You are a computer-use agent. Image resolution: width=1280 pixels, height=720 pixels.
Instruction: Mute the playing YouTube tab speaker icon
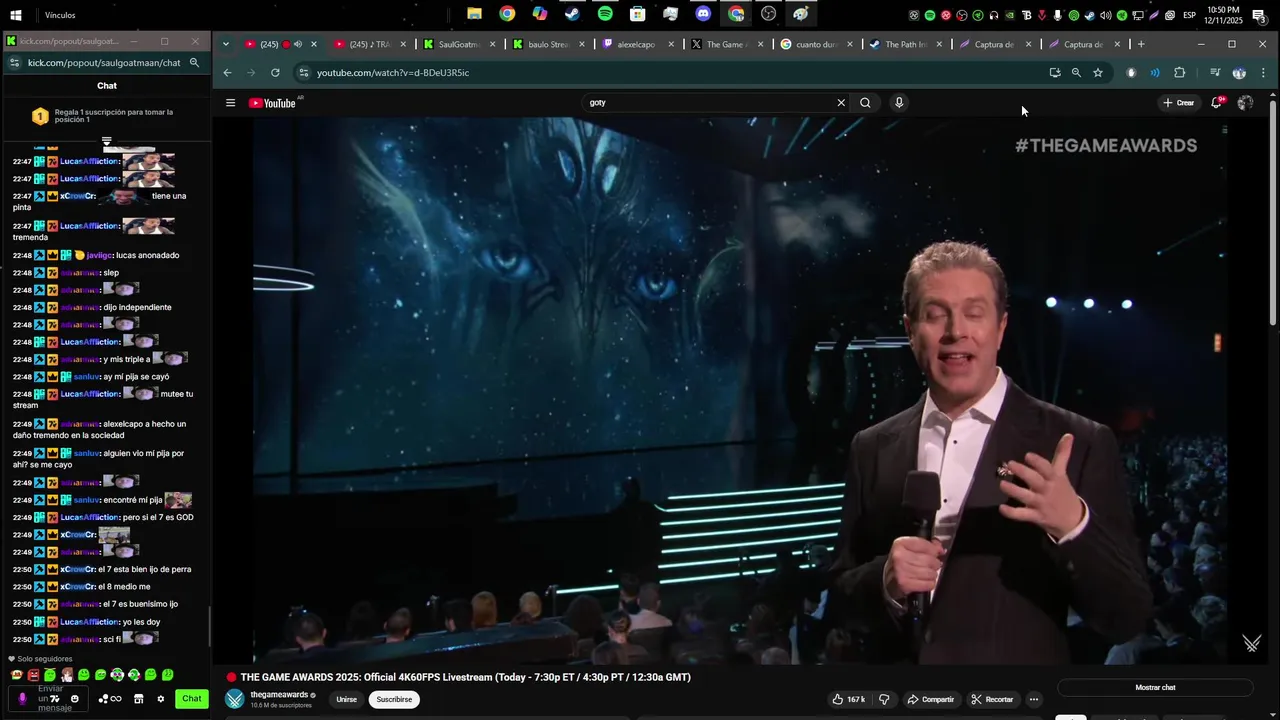298,44
